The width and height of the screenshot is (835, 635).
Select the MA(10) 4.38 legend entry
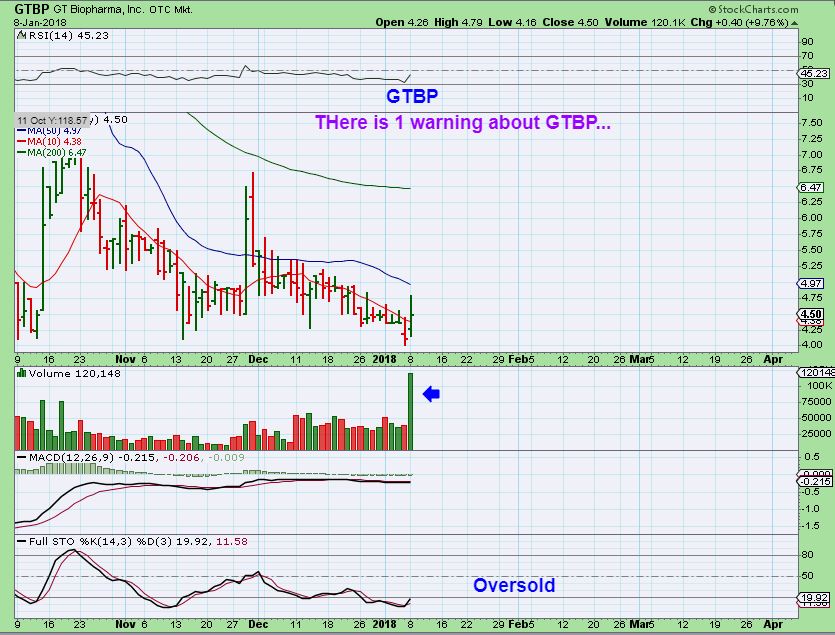(x=50, y=141)
